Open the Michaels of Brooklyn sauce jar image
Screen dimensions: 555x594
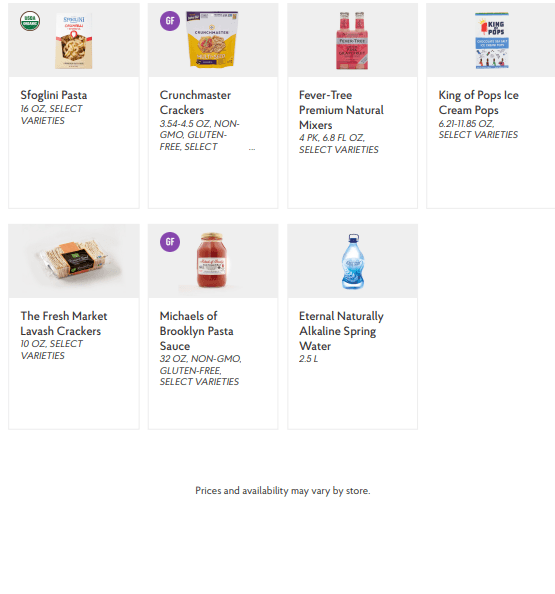point(212,260)
